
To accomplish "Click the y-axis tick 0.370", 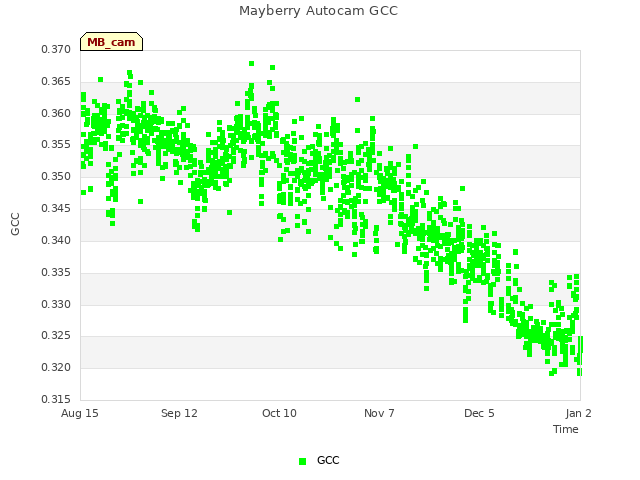I will tap(56, 49).
